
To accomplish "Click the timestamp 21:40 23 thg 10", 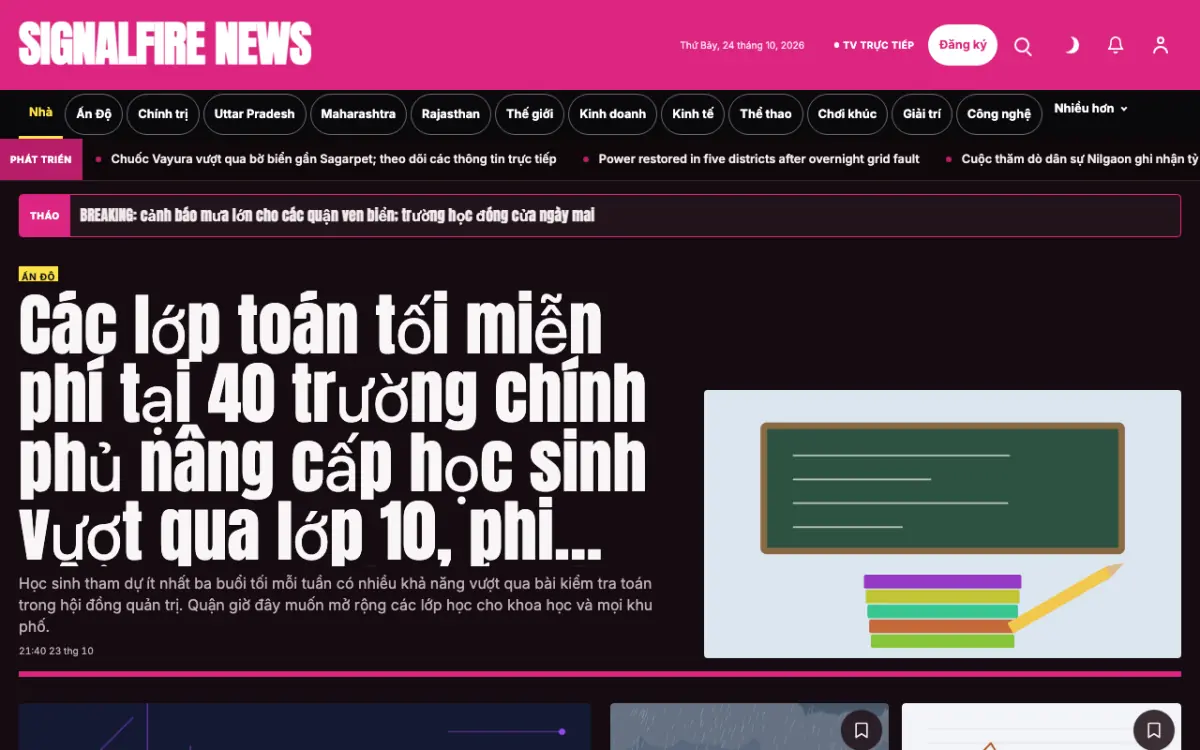I will point(56,651).
